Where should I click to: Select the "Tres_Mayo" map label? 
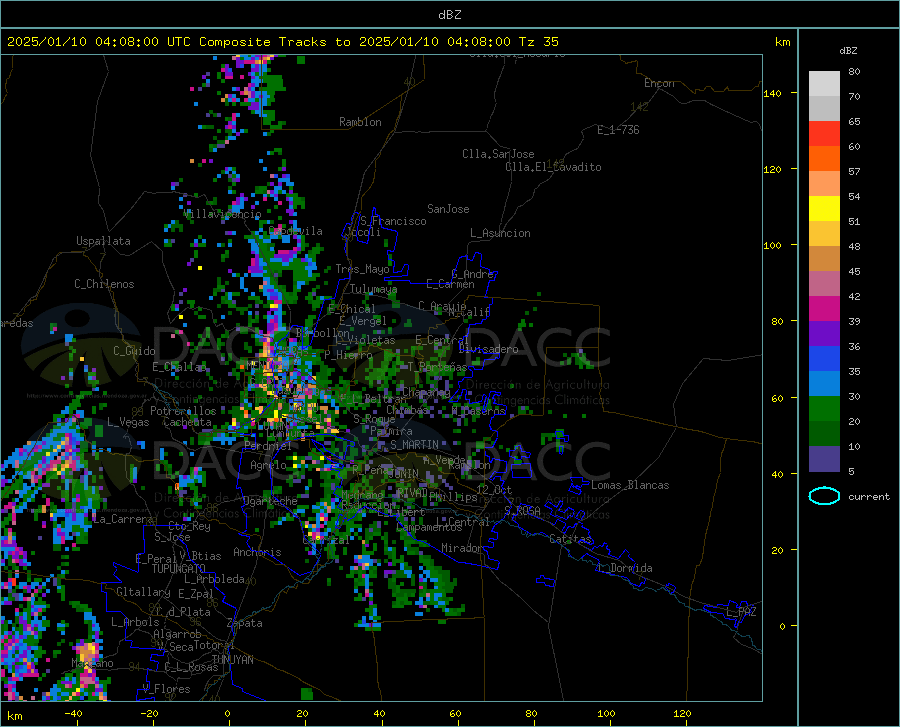362,269
